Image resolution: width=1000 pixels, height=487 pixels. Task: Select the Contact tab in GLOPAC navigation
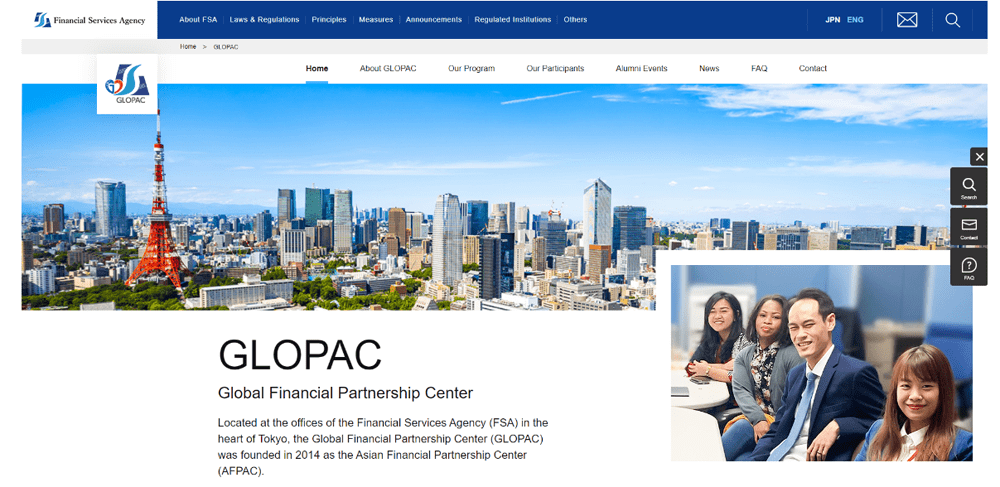pos(812,68)
